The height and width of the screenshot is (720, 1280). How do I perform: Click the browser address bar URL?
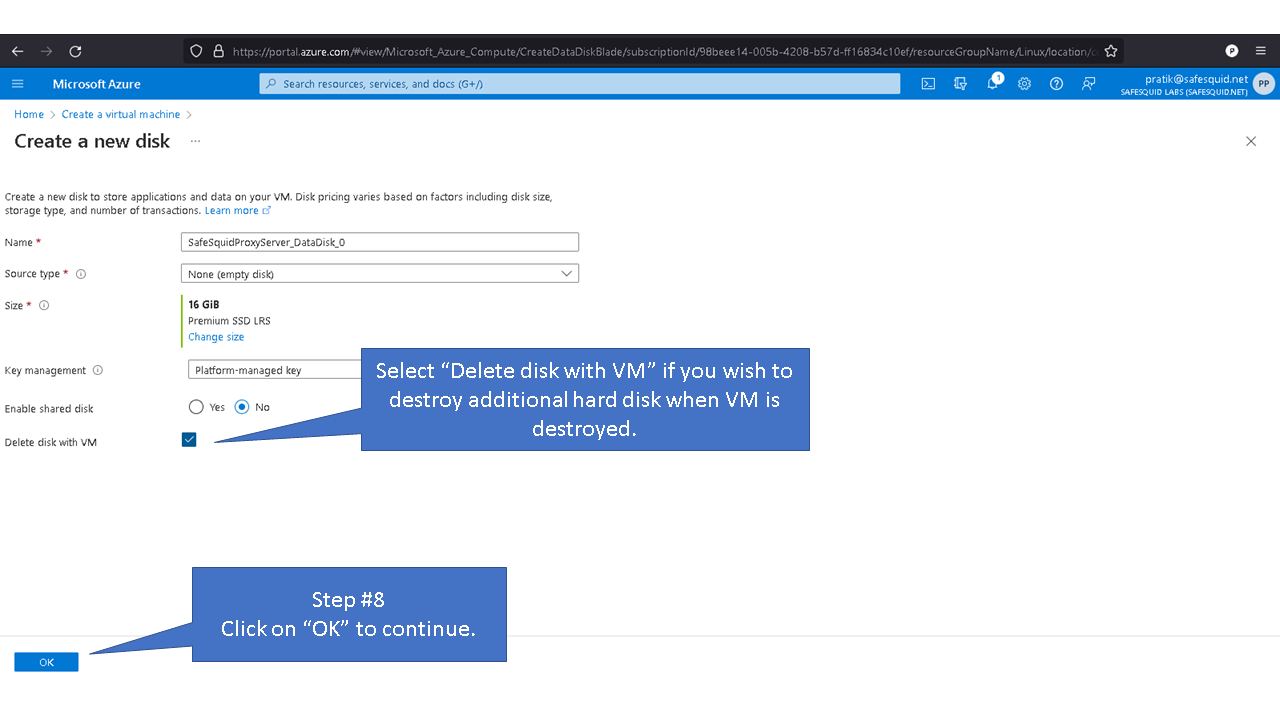pyautogui.click(x=664, y=51)
